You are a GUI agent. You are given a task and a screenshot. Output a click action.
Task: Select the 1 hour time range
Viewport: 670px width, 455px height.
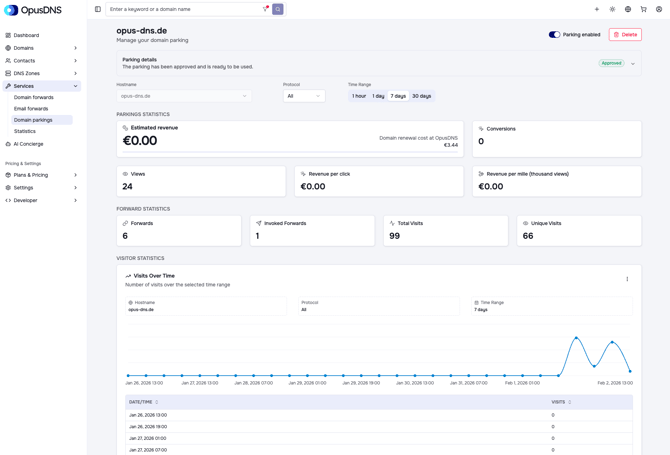pos(359,96)
